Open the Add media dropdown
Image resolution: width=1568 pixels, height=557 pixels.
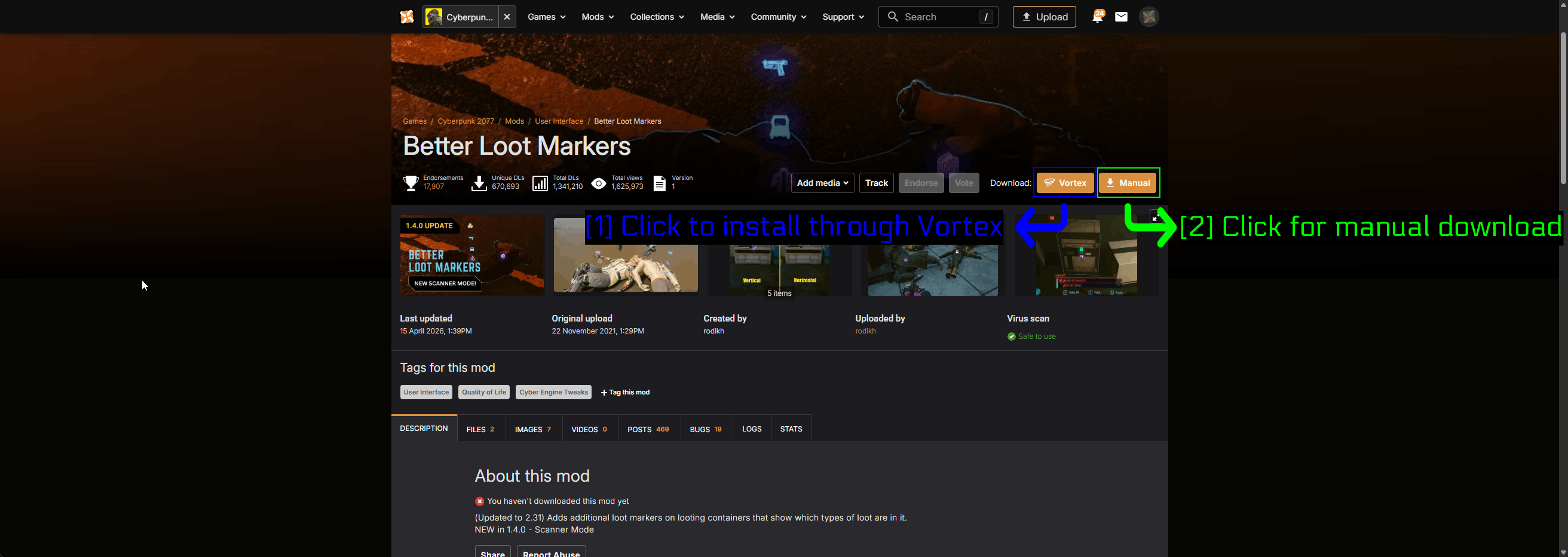[822, 183]
